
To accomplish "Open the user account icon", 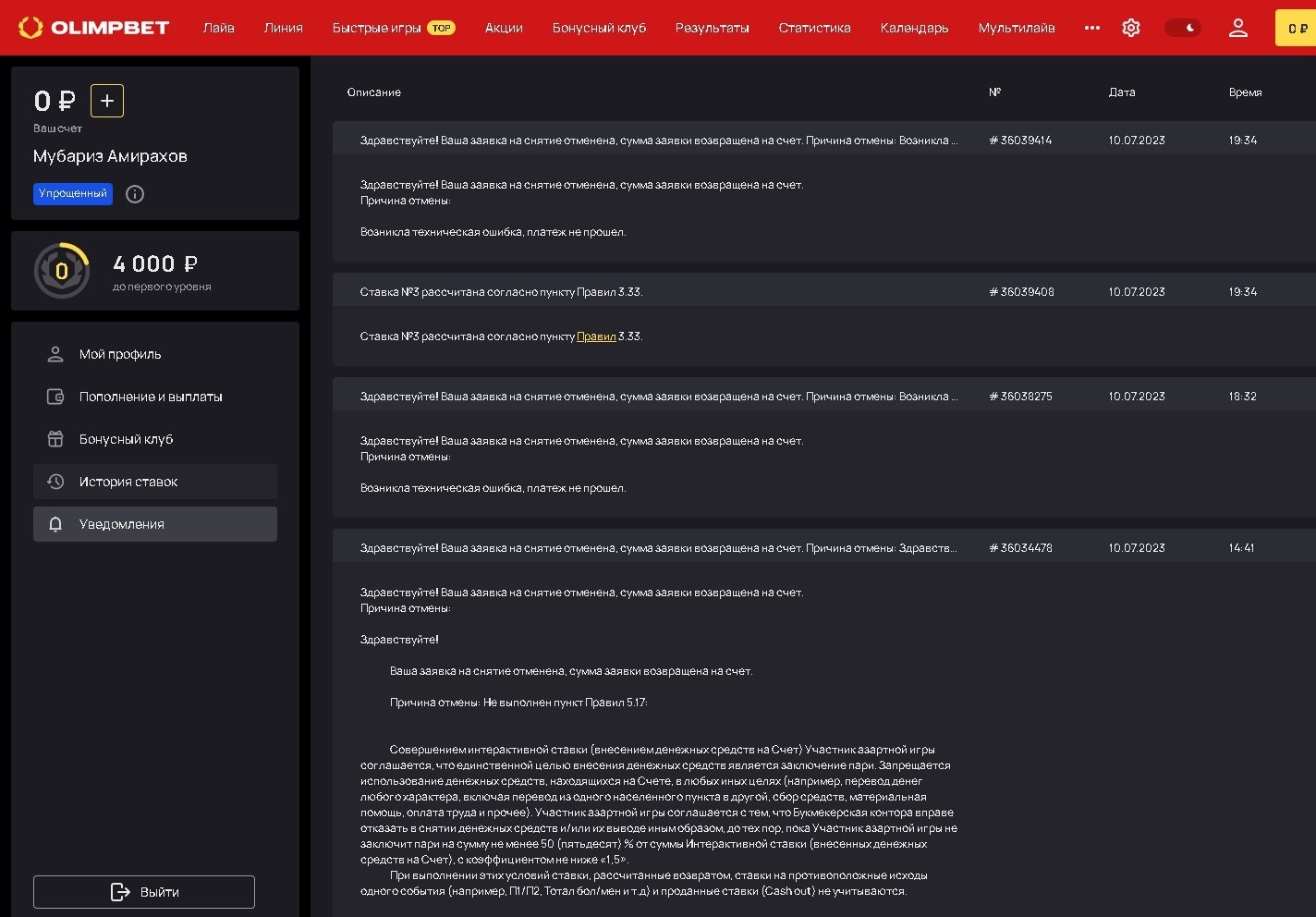I will tap(1237, 28).
